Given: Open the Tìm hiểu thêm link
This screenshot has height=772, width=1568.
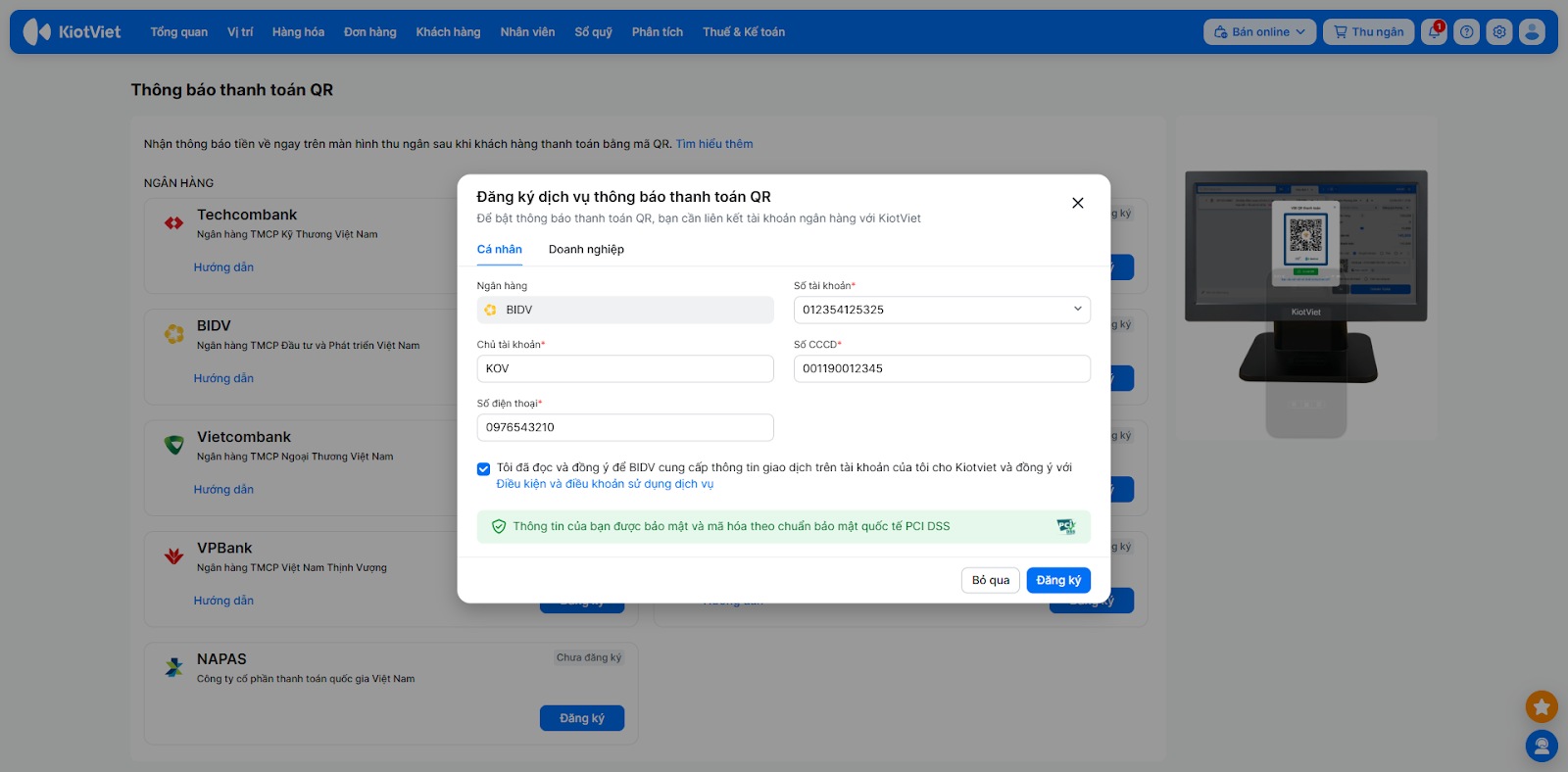Looking at the screenshot, I should pos(714,144).
